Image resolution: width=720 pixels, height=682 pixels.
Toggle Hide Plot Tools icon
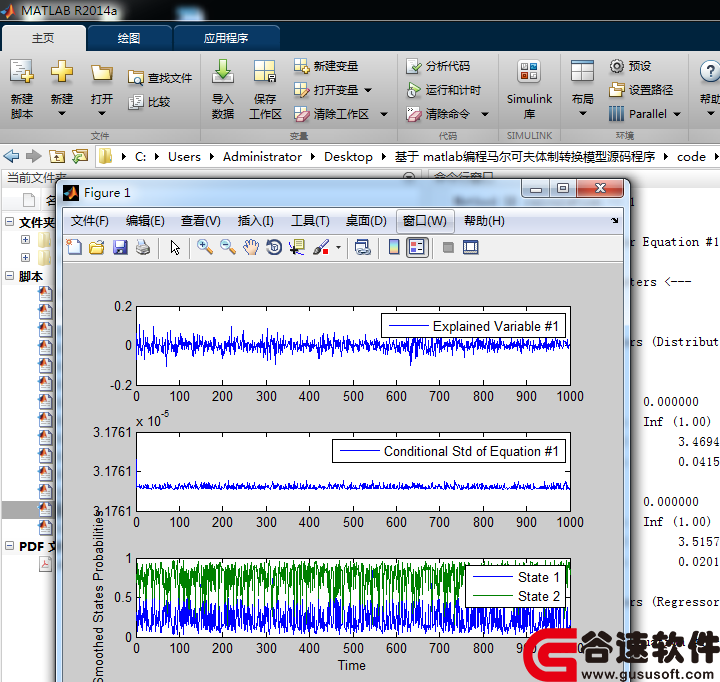448,248
